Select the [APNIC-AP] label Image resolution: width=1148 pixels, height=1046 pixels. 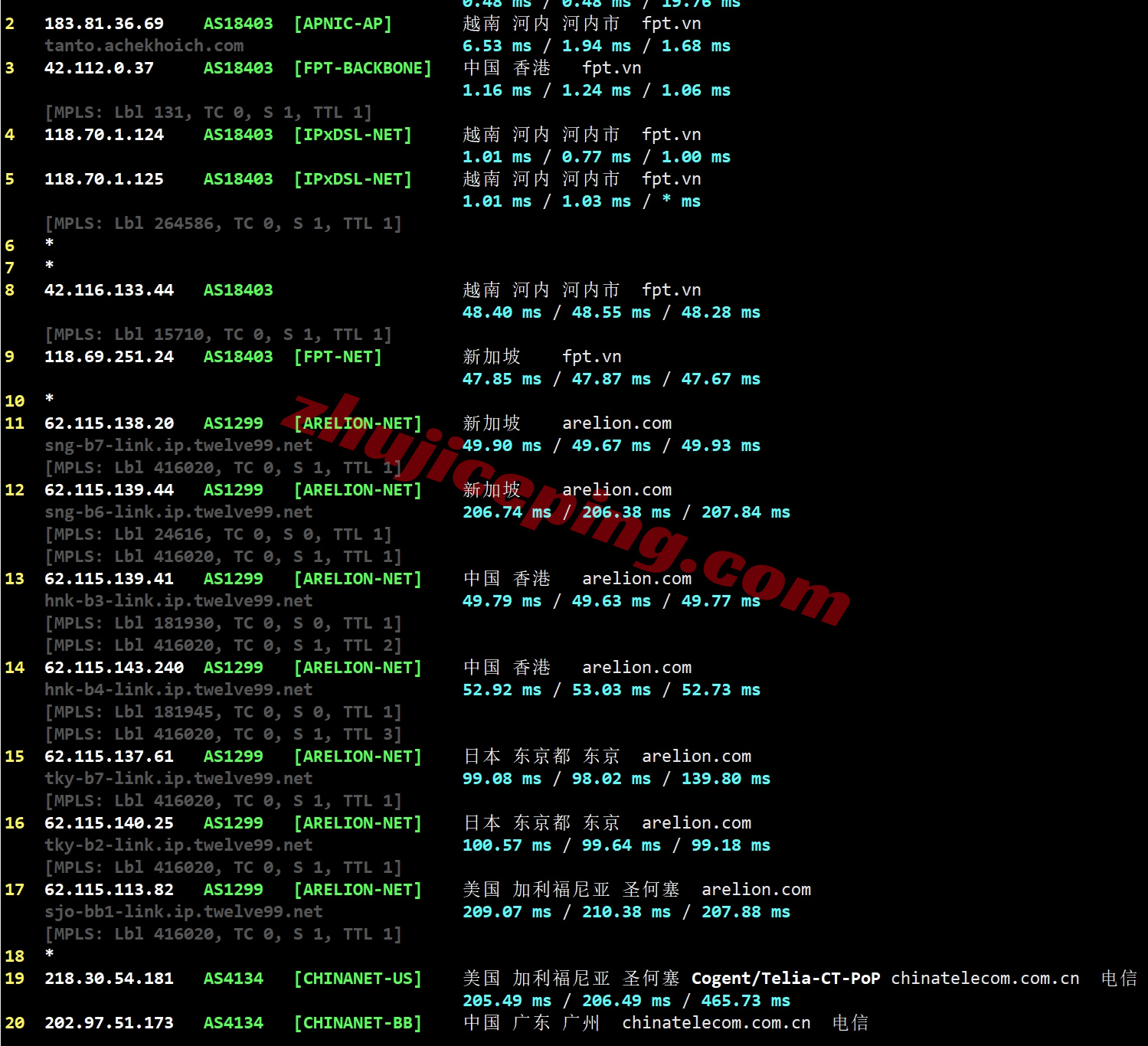click(x=343, y=24)
